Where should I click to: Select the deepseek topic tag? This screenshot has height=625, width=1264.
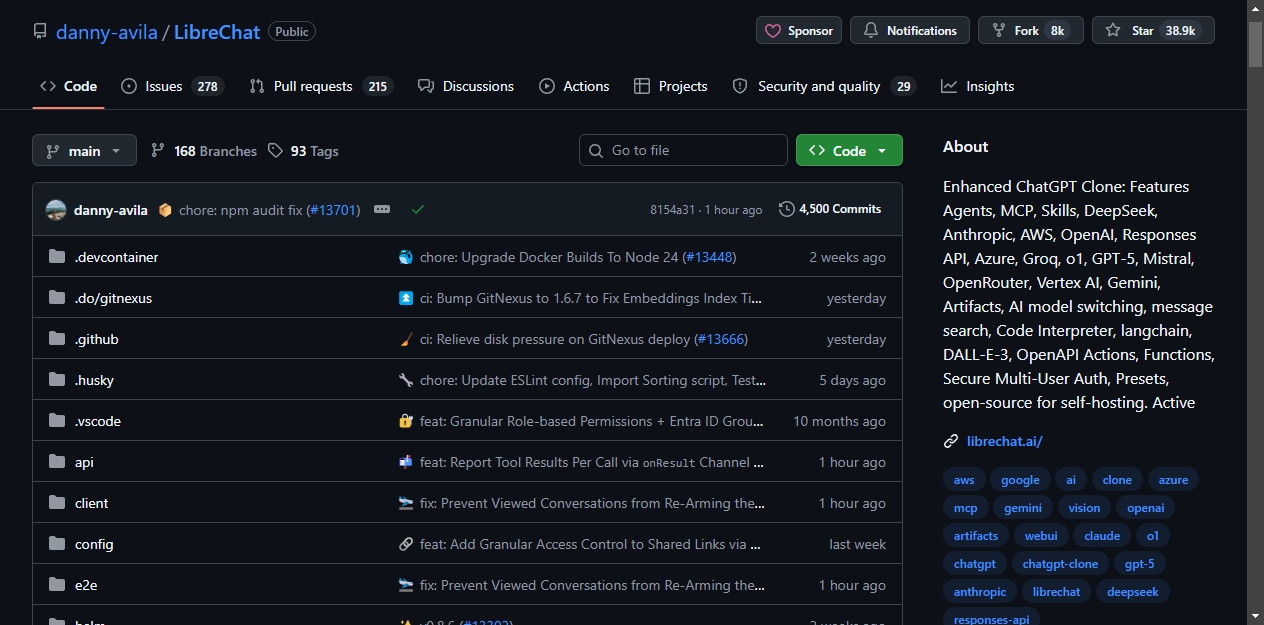tap(1132, 592)
